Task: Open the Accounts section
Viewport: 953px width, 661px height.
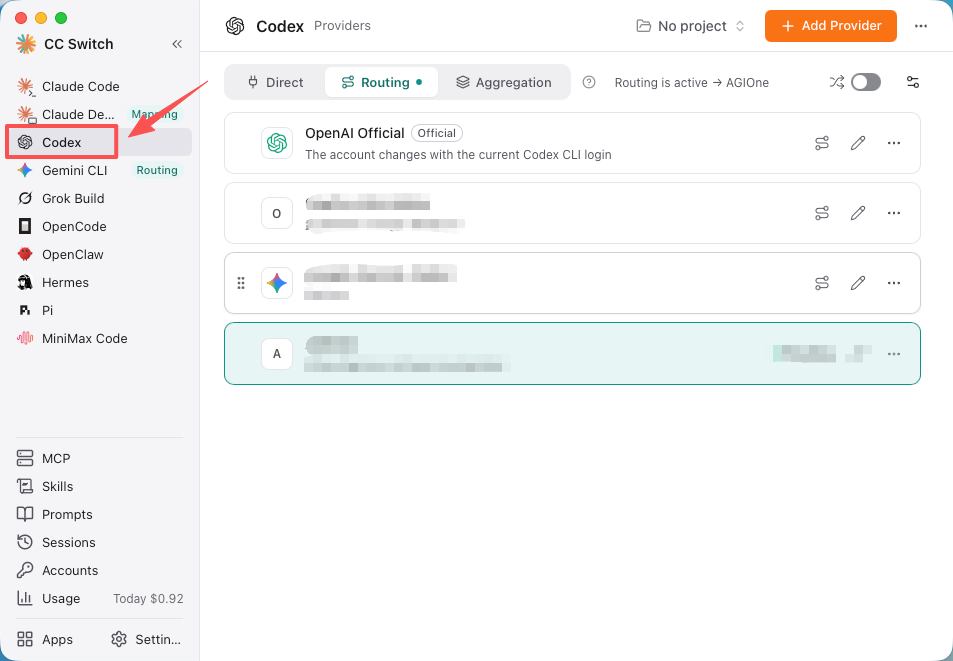Action: pos(99,570)
